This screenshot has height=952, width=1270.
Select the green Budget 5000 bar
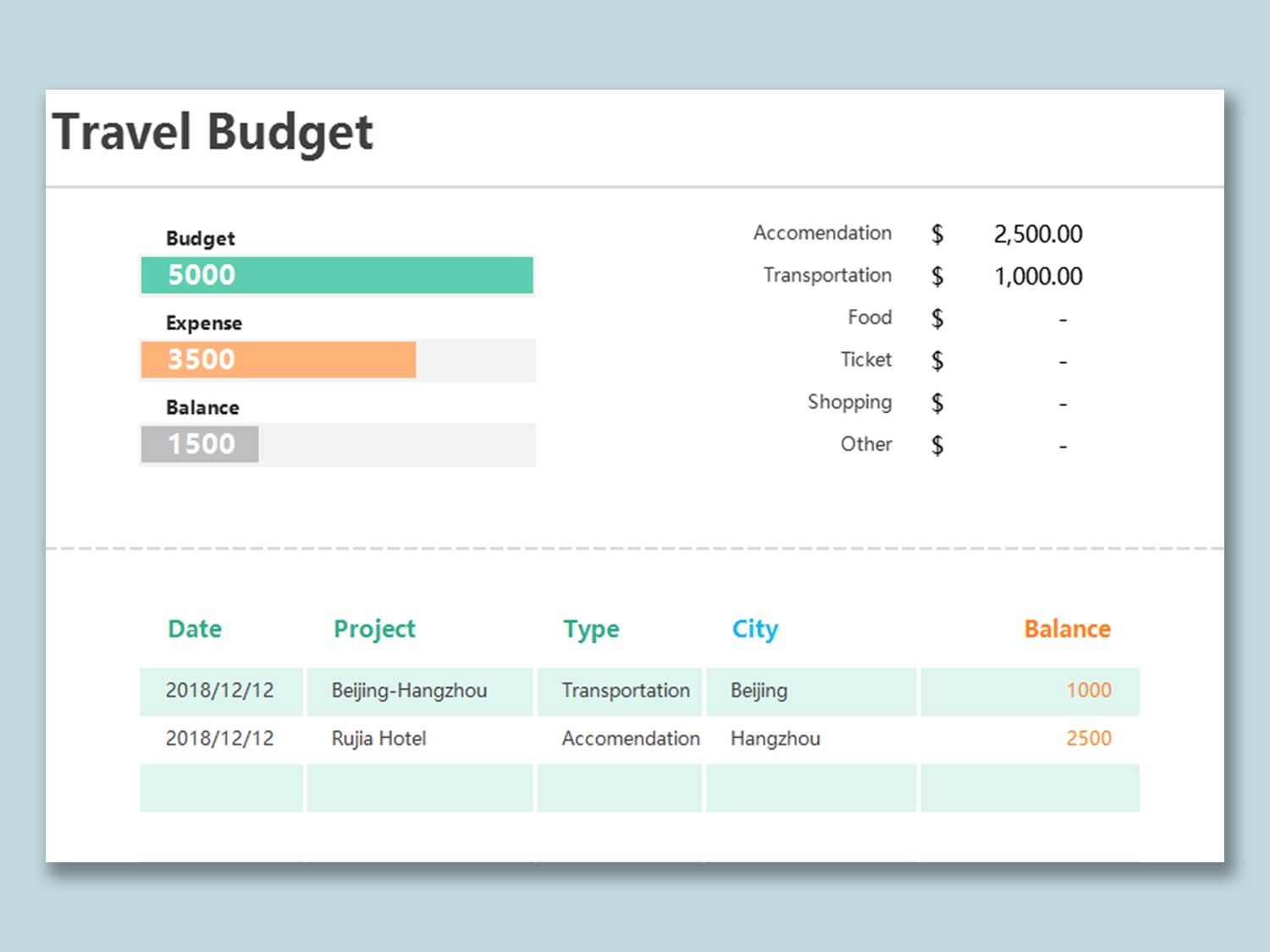(x=337, y=276)
